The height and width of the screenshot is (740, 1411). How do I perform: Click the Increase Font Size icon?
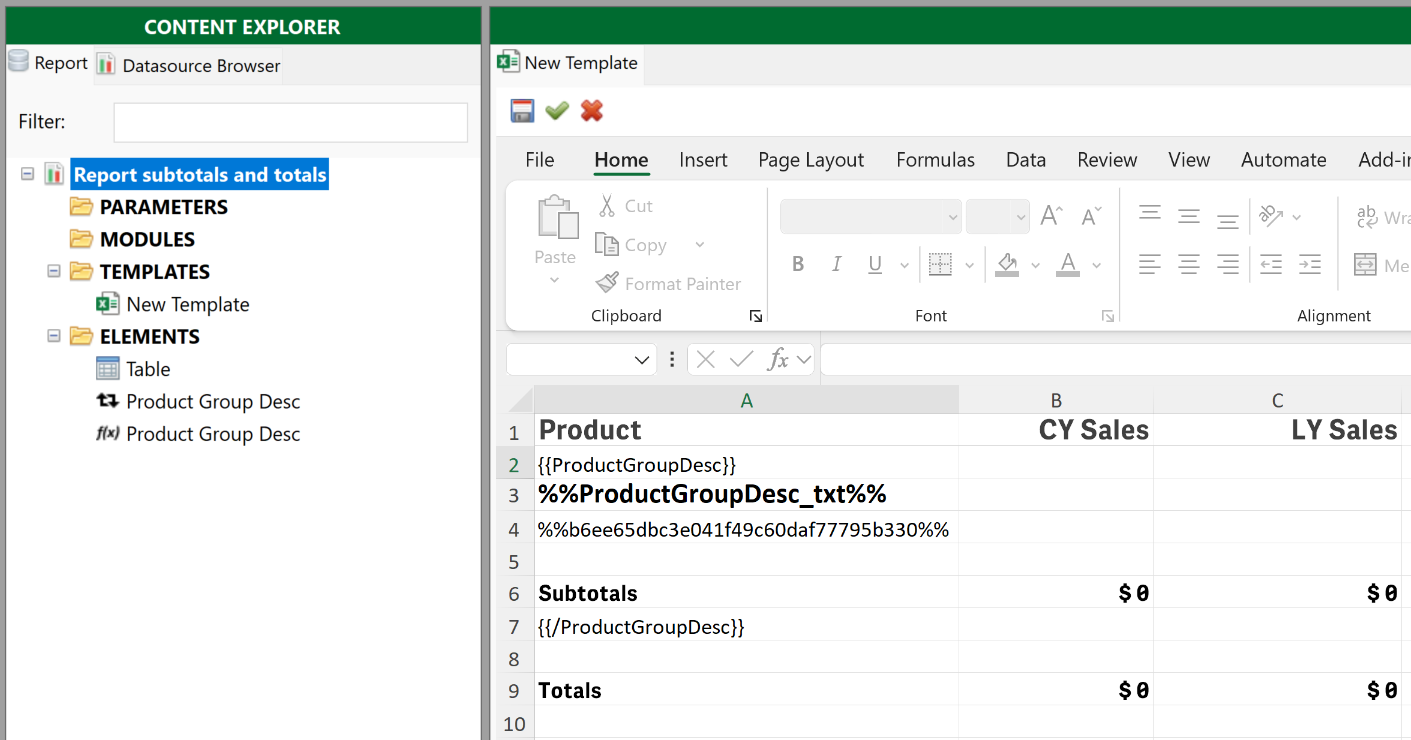(x=1050, y=216)
